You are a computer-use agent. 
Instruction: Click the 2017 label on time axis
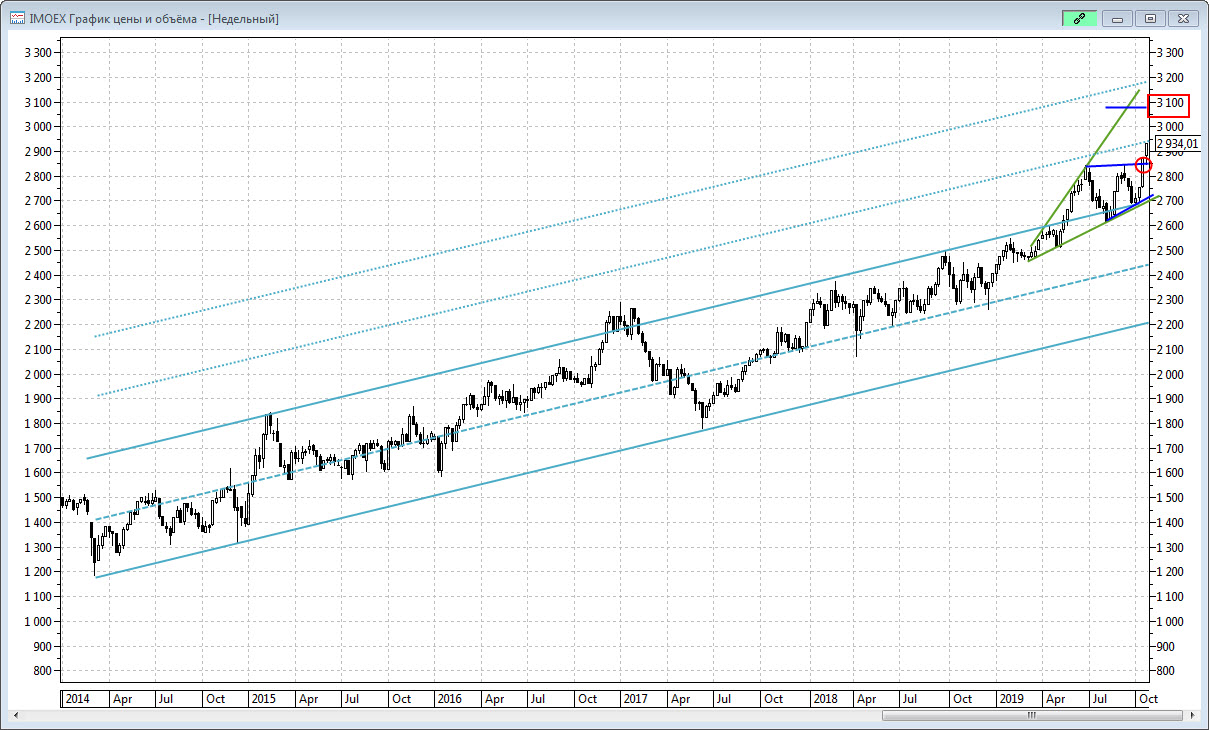(x=637, y=699)
